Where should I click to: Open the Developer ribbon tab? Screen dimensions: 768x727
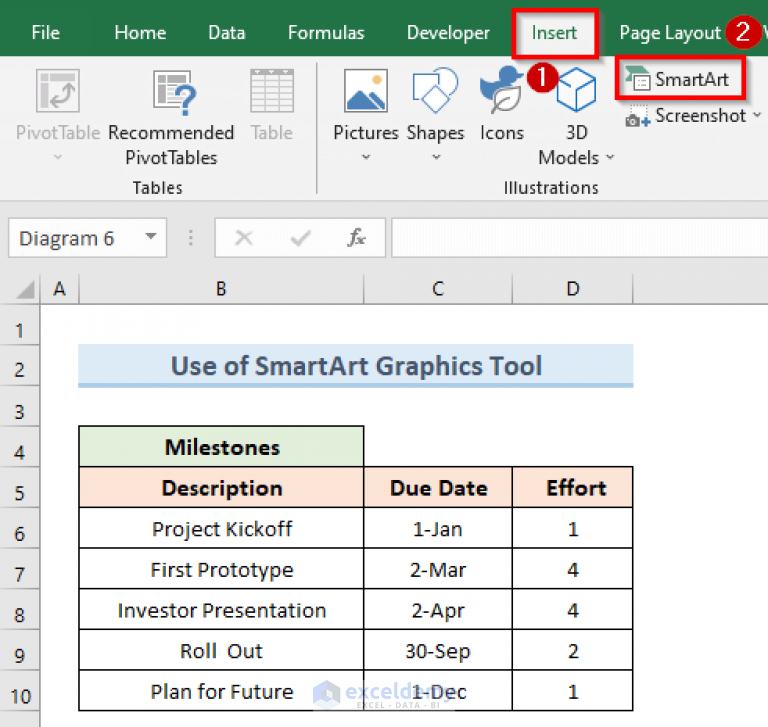[448, 33]
